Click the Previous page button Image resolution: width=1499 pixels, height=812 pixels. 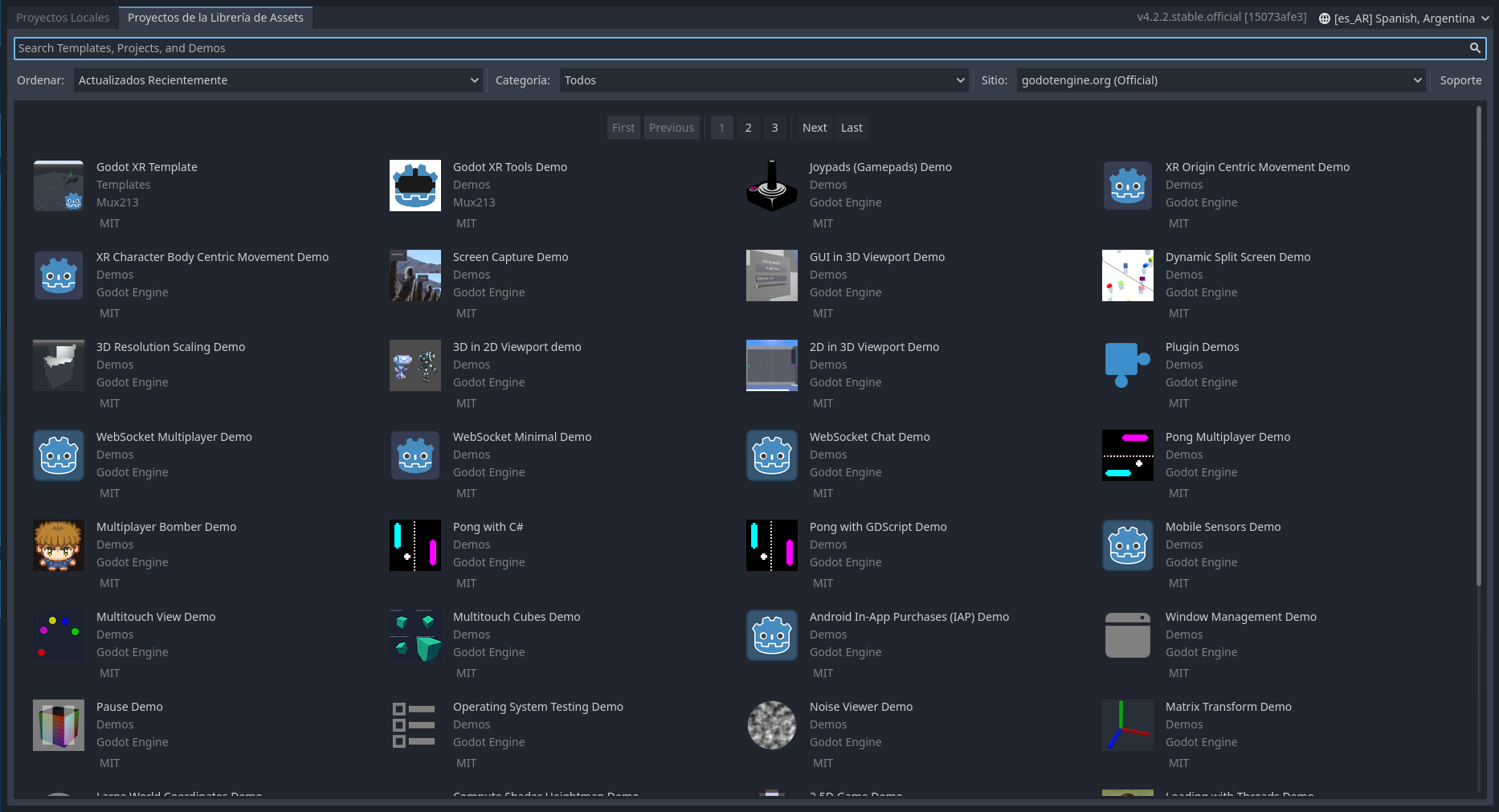click(672, 128)
